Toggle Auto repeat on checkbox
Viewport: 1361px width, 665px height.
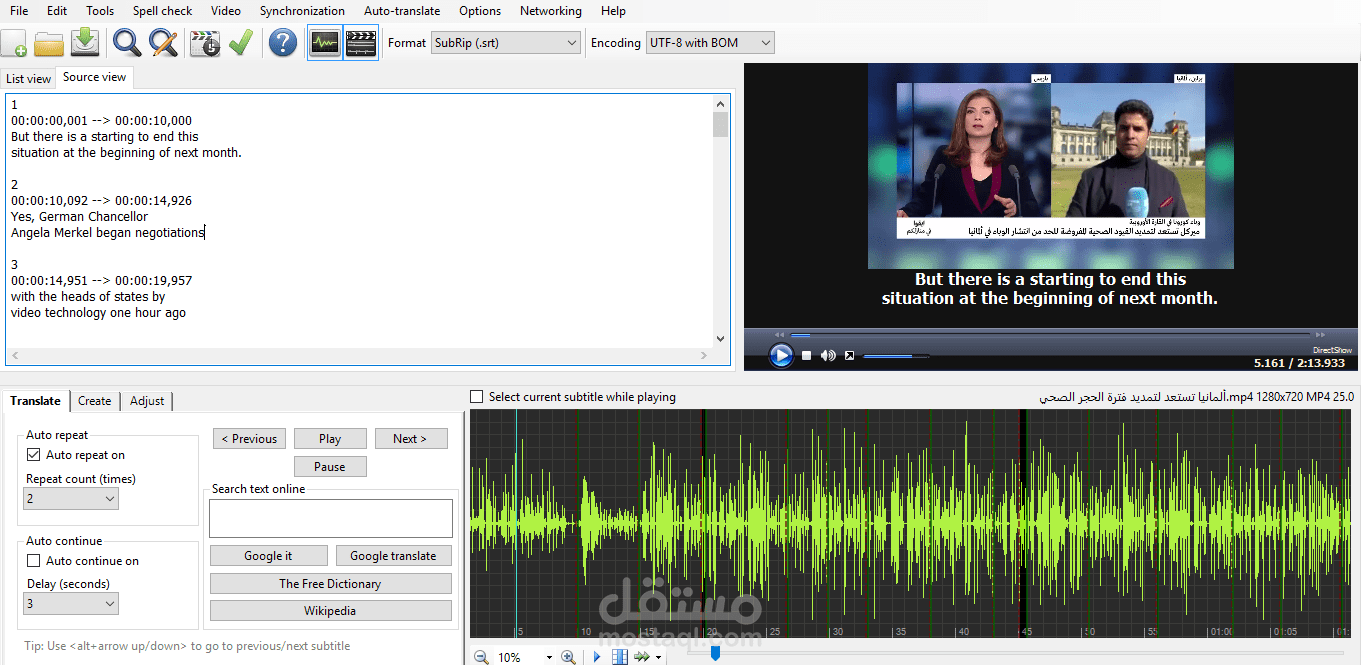tap(33, 455)
